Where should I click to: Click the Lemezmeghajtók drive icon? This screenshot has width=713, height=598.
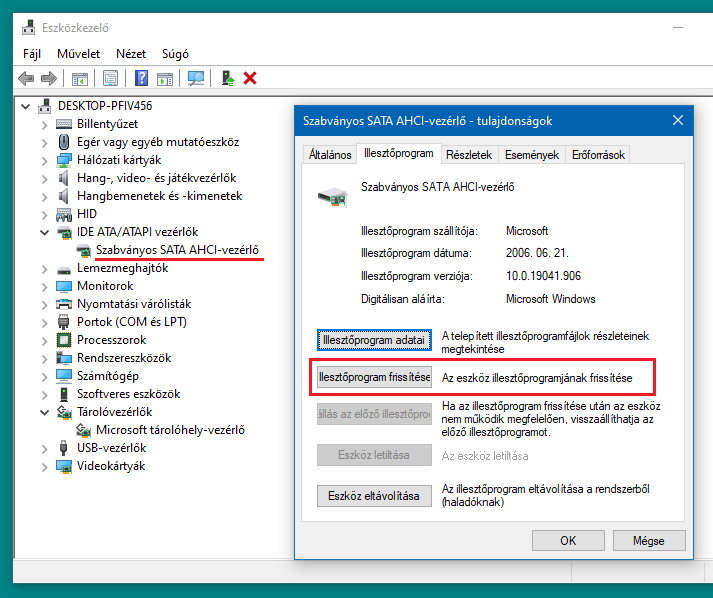pyautogui.click(x=64, y=270)
